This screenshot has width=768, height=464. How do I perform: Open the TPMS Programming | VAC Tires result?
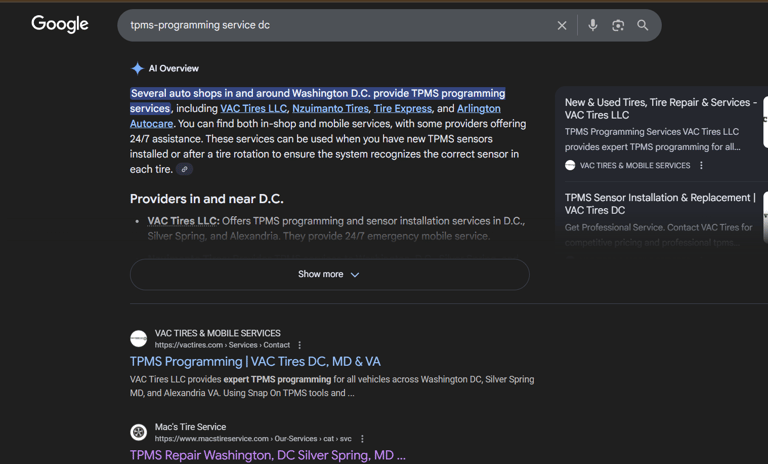coord(255,361)
